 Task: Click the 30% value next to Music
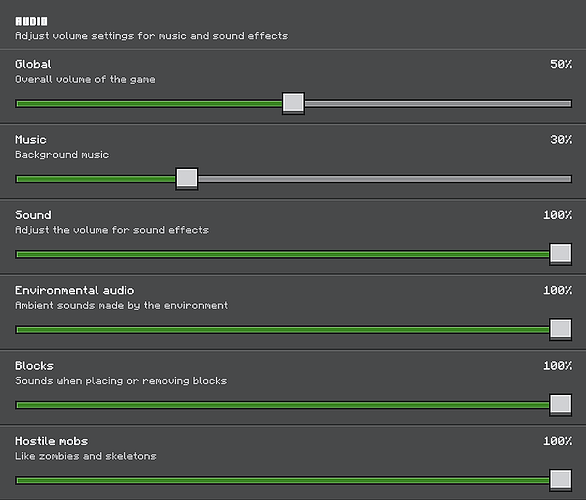tap(561, 139)
